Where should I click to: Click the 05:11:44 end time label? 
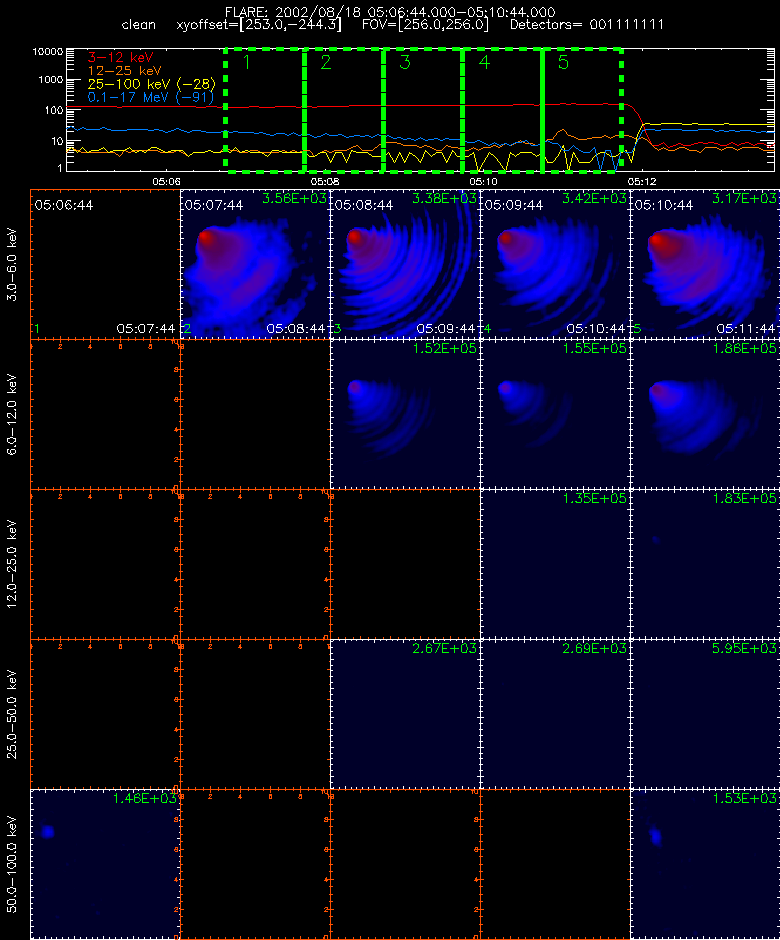click(746, 329)
